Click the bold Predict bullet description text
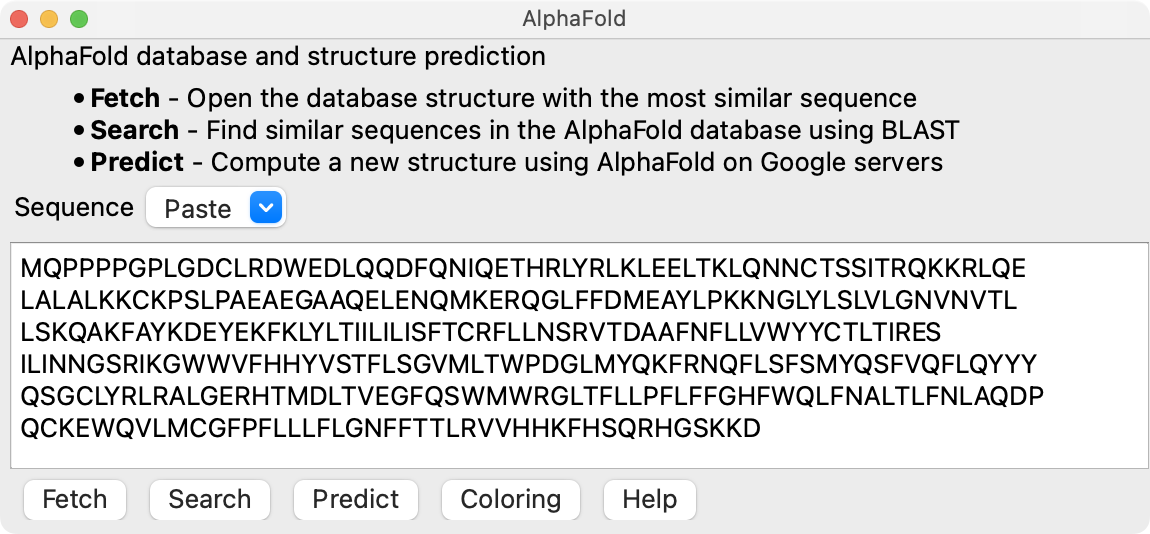This screenshot has width=1150, height=534. pyautogui.click(x=137, y=162)
